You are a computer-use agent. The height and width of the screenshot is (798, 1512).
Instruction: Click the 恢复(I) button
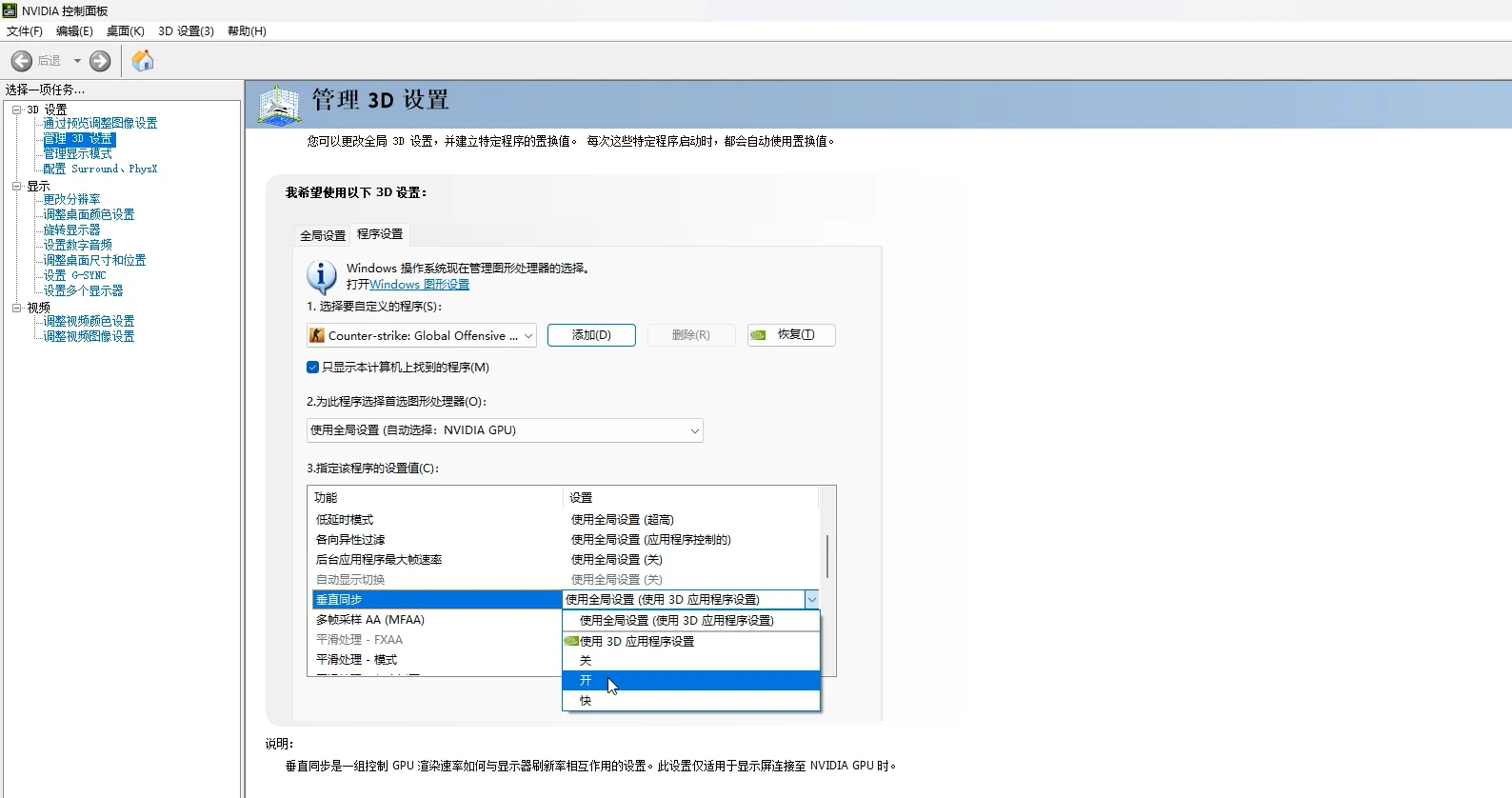(x=791, y=335)
